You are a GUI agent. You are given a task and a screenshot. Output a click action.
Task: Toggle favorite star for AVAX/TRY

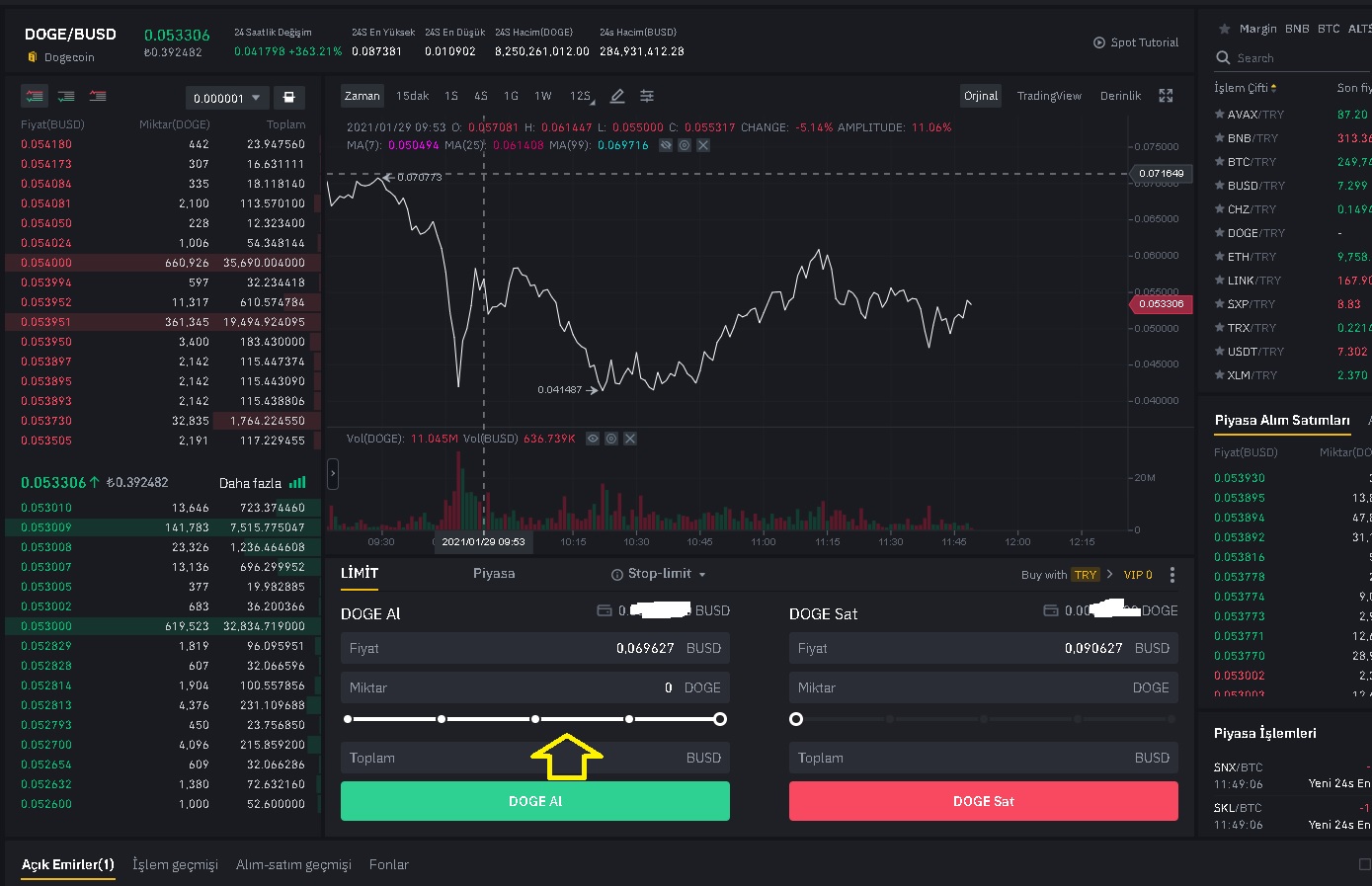pos(1220,115)
